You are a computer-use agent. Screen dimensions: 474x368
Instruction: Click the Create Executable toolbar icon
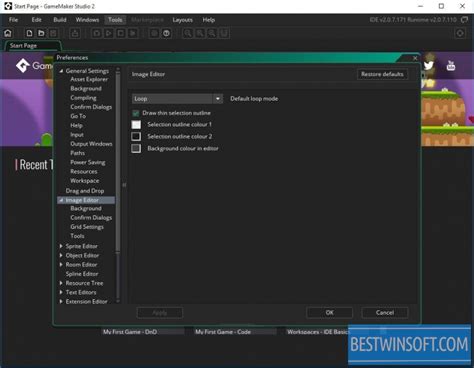click(75, 33)
